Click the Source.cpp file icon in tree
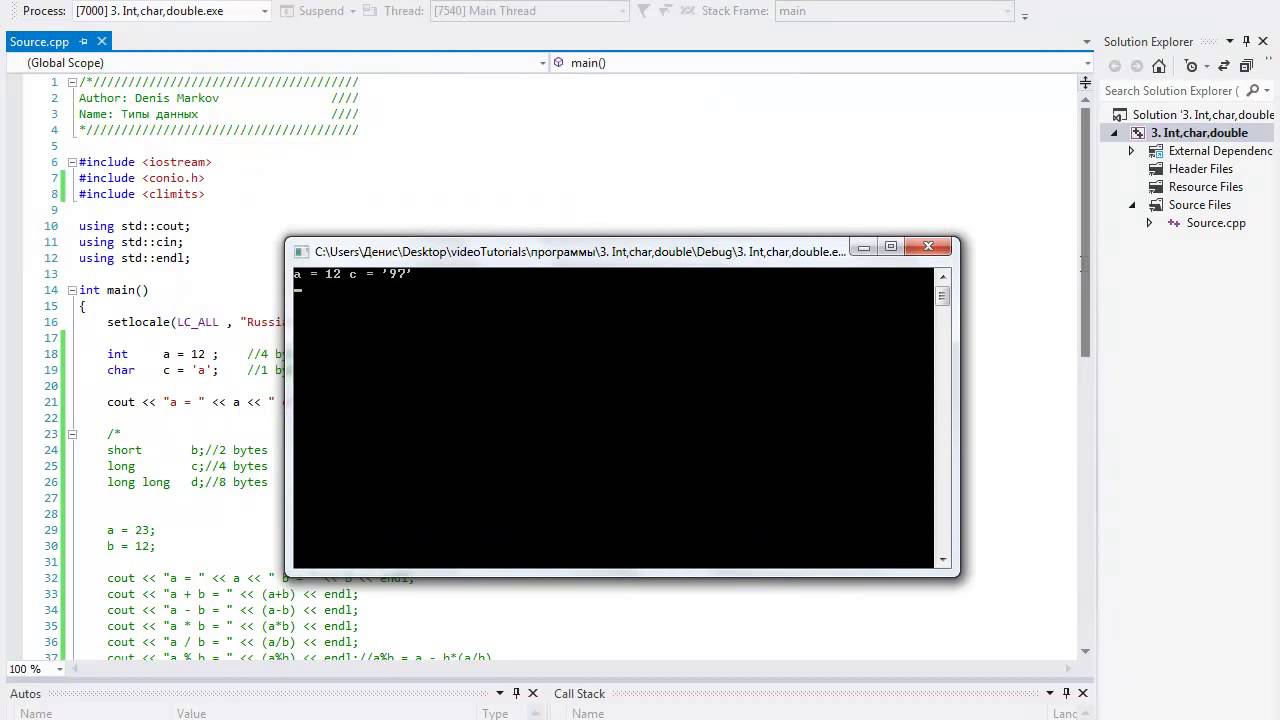The width and height of the screenshot is (1280, 720). [1173, 223]
